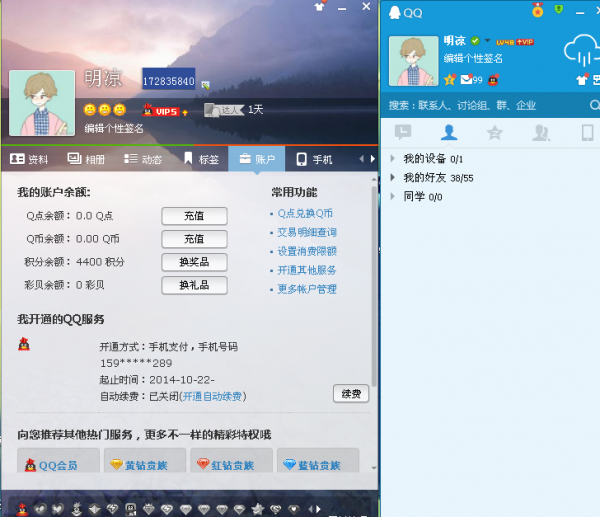
Task: Open the medal icon in QQ main window
Action: tap(538, 10)
